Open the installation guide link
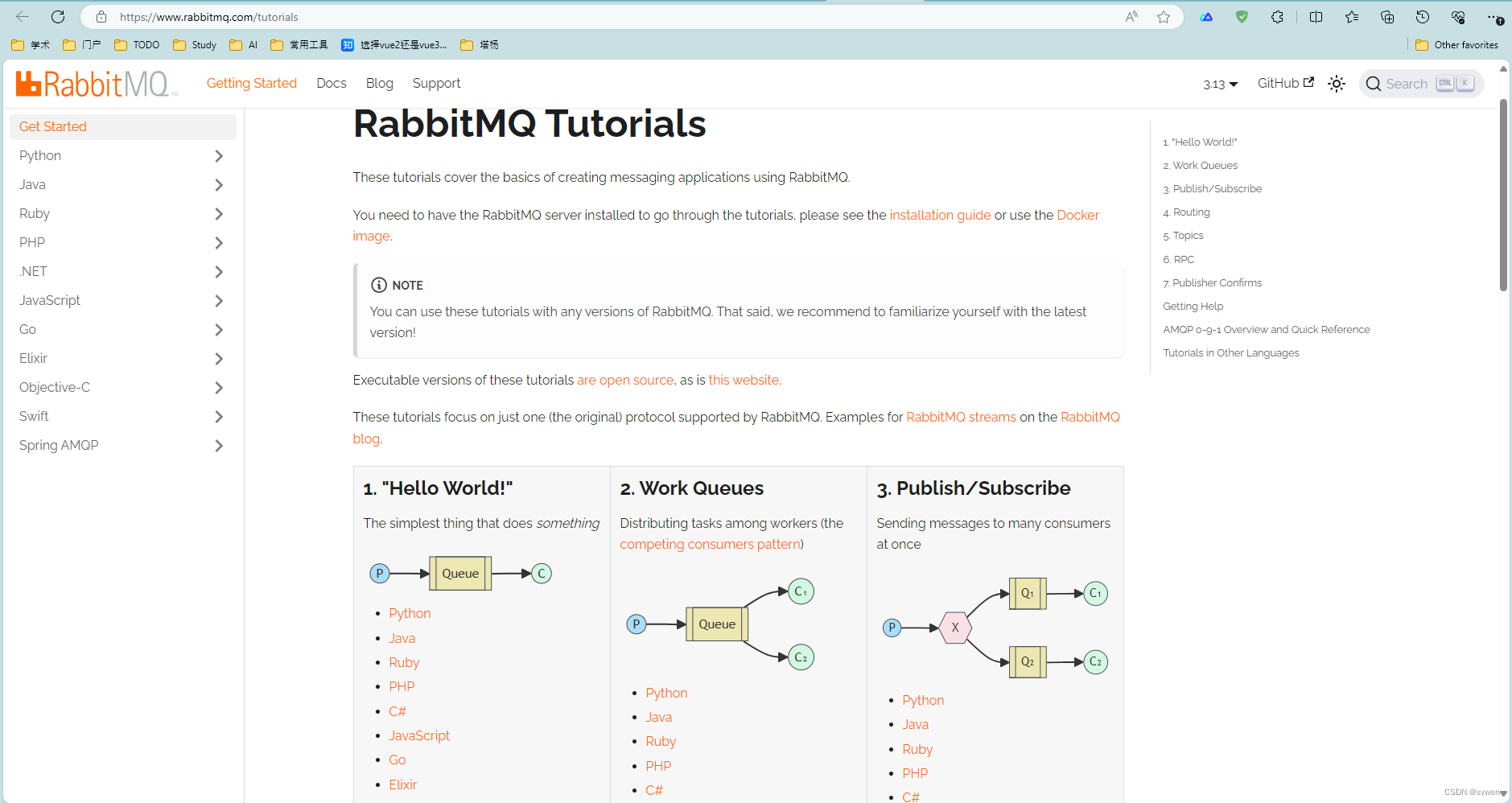1512x803 pixels. 940,215
